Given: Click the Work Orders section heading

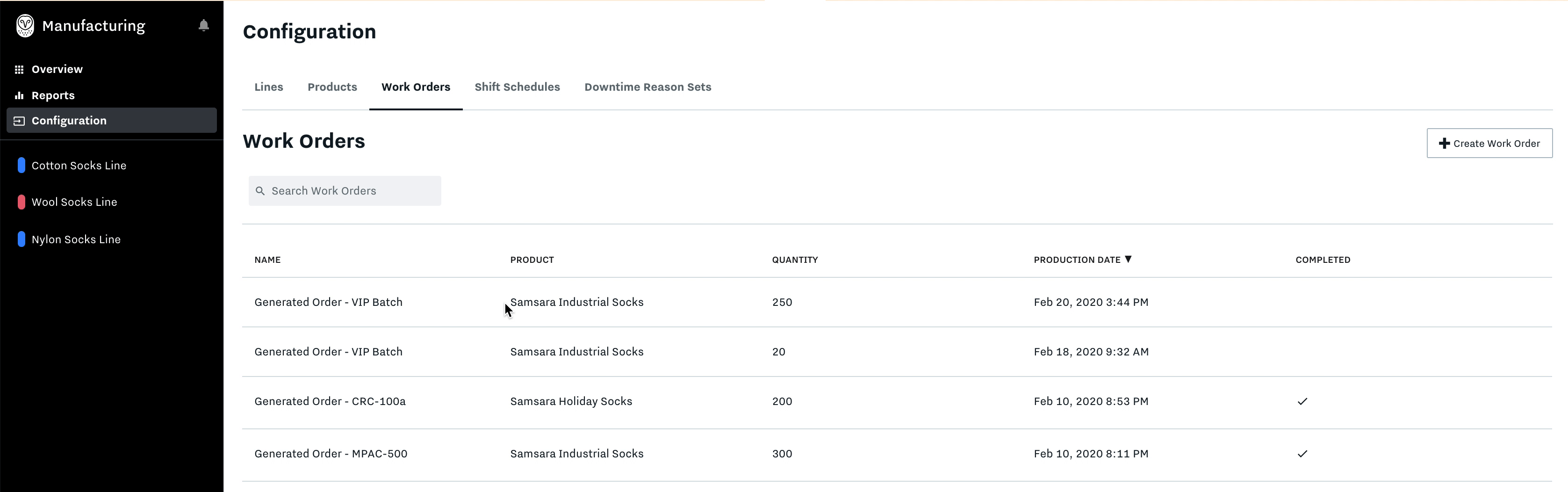Looking at the screenshot, I should click(x=304, y=141).
